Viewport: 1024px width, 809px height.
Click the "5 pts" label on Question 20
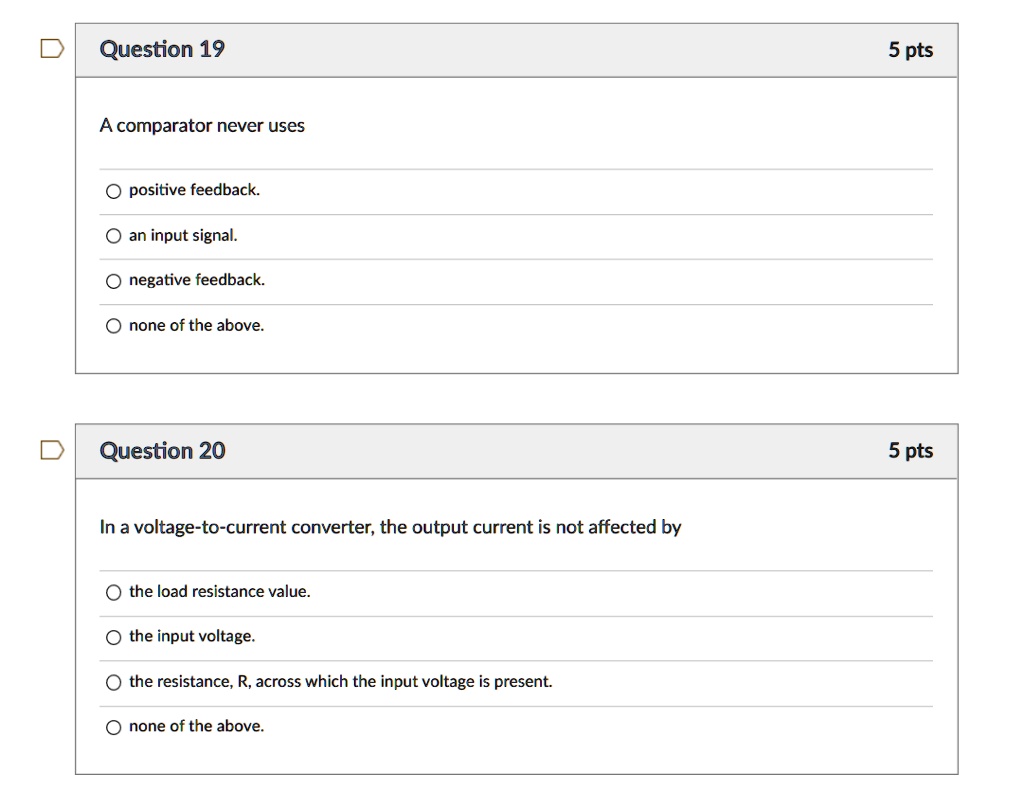click(910, 451)
